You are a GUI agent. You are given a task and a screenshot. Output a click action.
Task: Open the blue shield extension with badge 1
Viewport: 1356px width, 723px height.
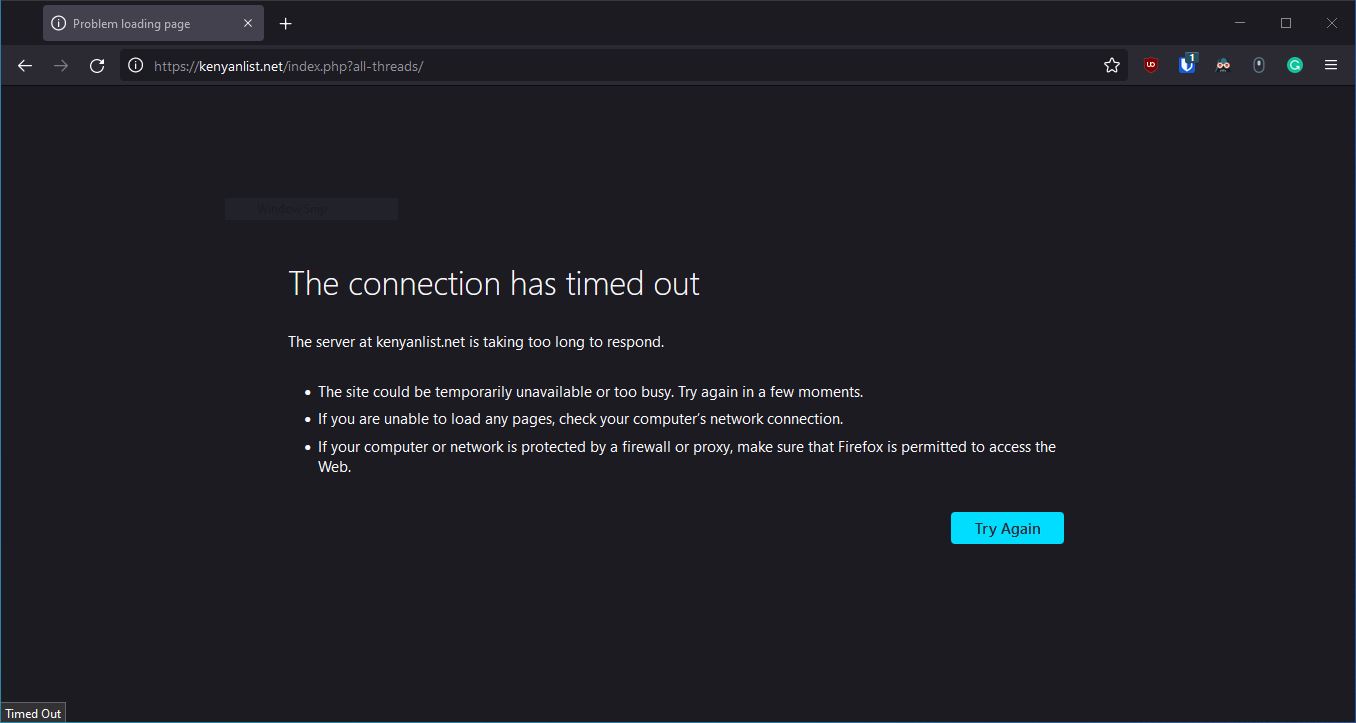coord(1187,66)
